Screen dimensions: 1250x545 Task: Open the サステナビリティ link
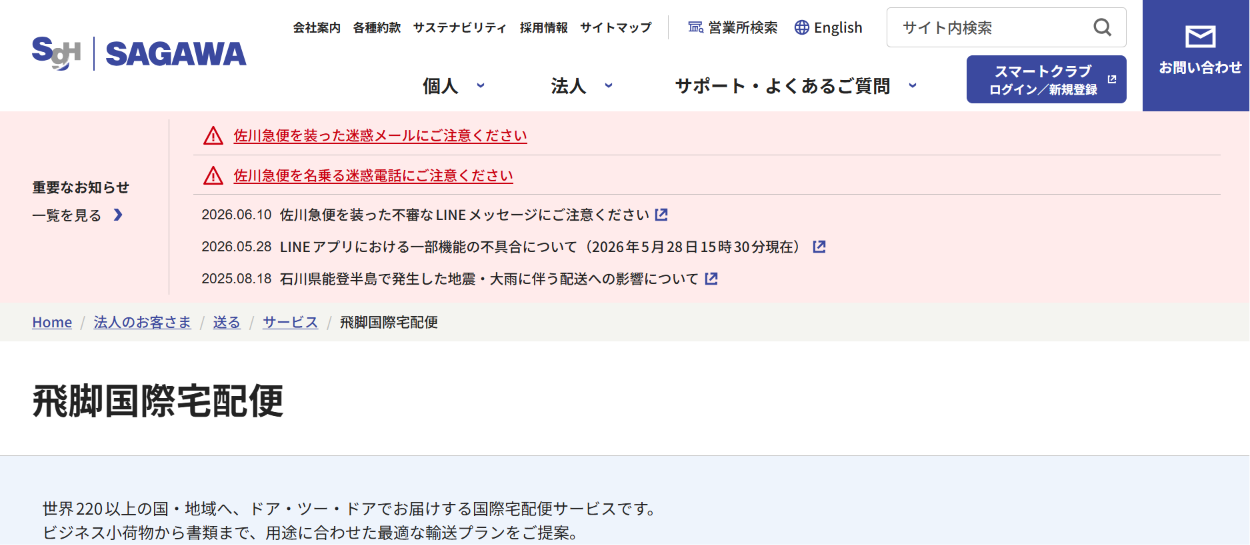point(460,28)
